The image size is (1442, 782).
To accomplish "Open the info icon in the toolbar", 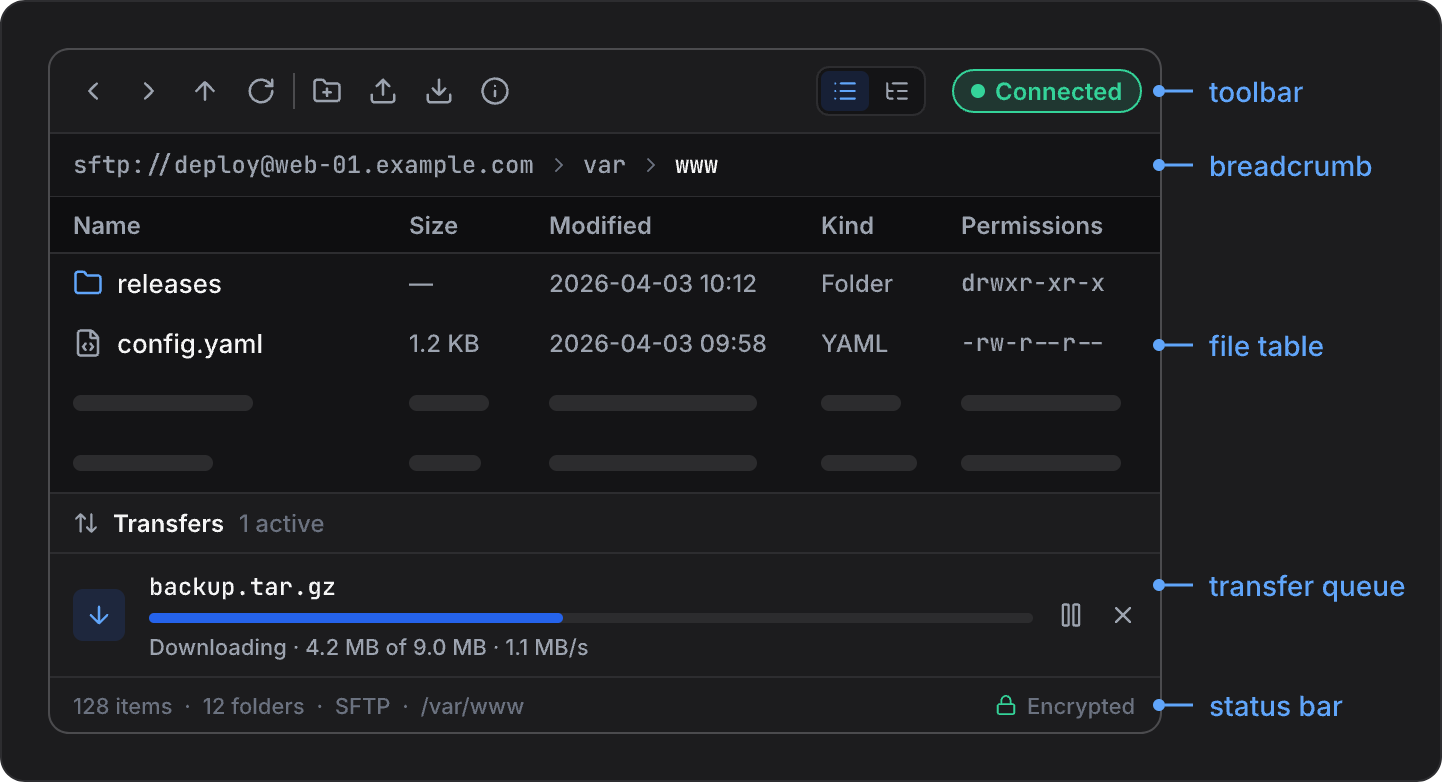I will click(x=495, y=92).
